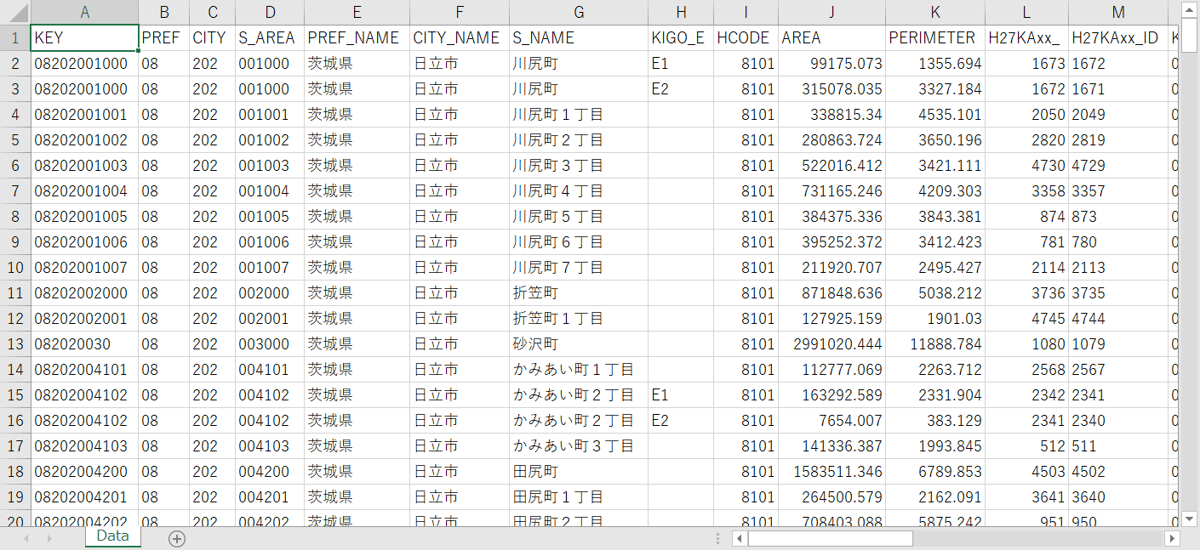Select the PREF header cell
This screenshot has height=550, width=1200.
tap(164, 38)
